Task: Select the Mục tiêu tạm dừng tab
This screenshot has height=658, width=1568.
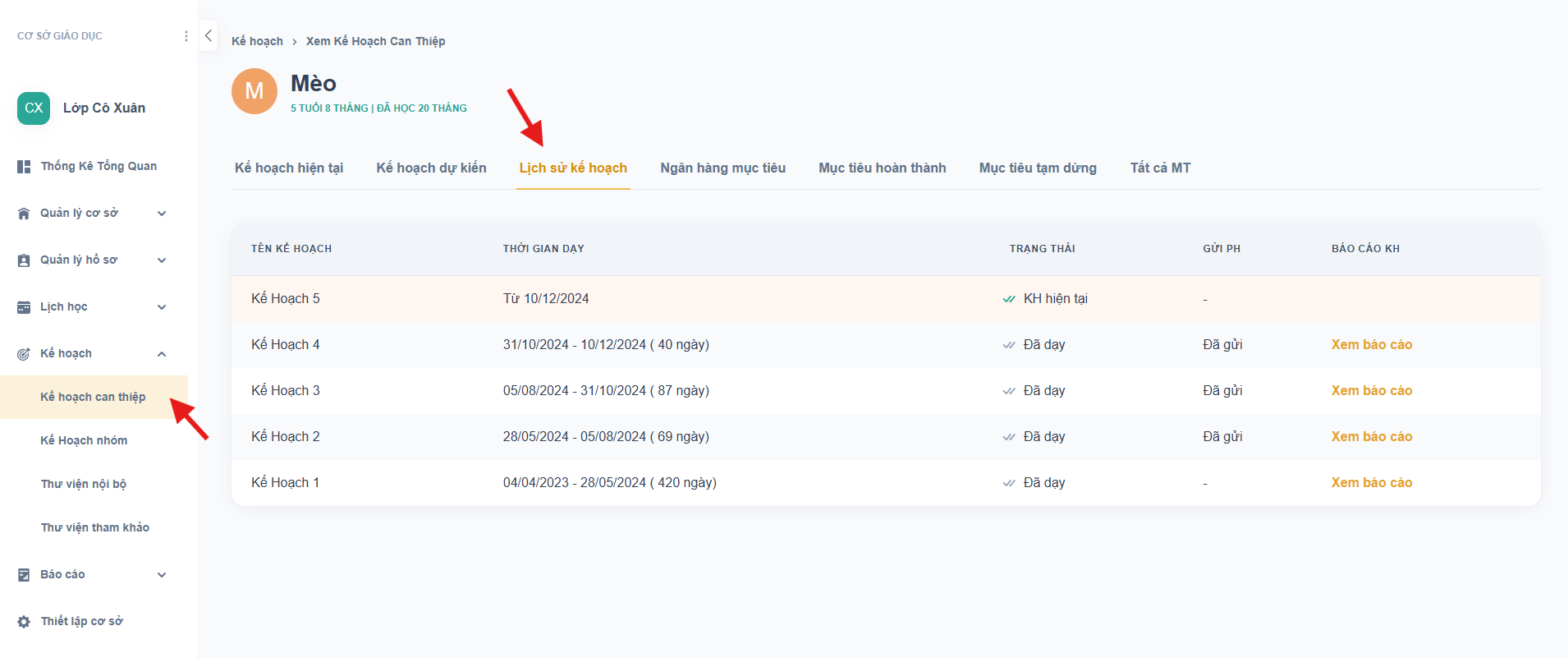Action: (1038, 168)
